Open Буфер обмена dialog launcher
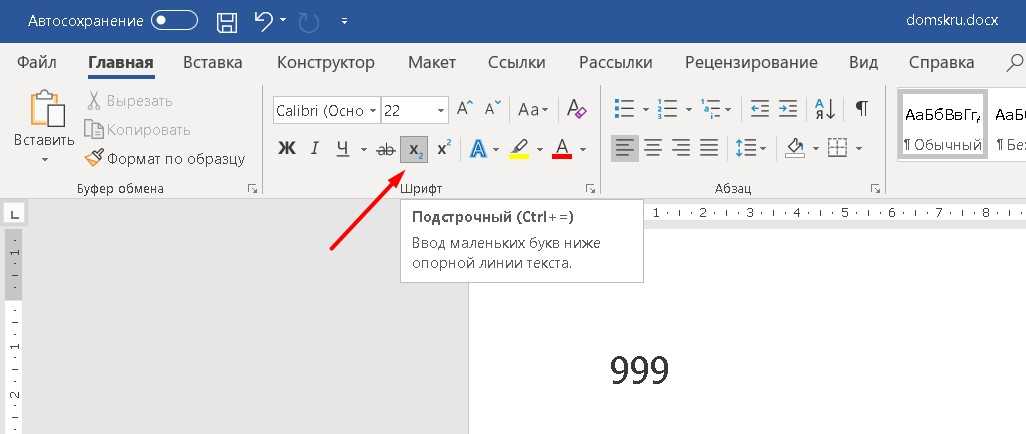Screen dimensions: 1026x434 (252, 189)
